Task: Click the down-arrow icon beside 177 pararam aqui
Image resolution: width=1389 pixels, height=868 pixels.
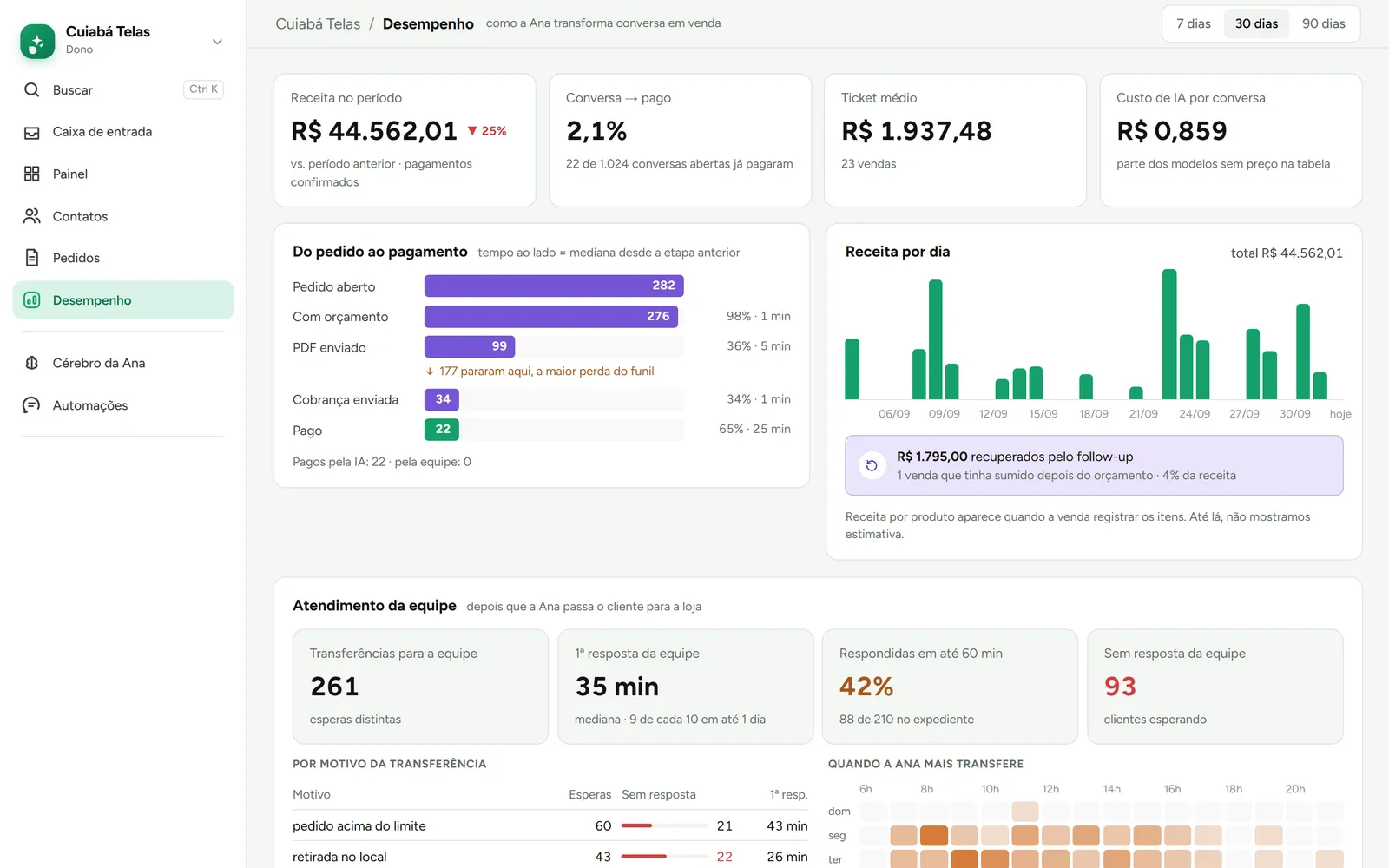Action: pos(430,371)
